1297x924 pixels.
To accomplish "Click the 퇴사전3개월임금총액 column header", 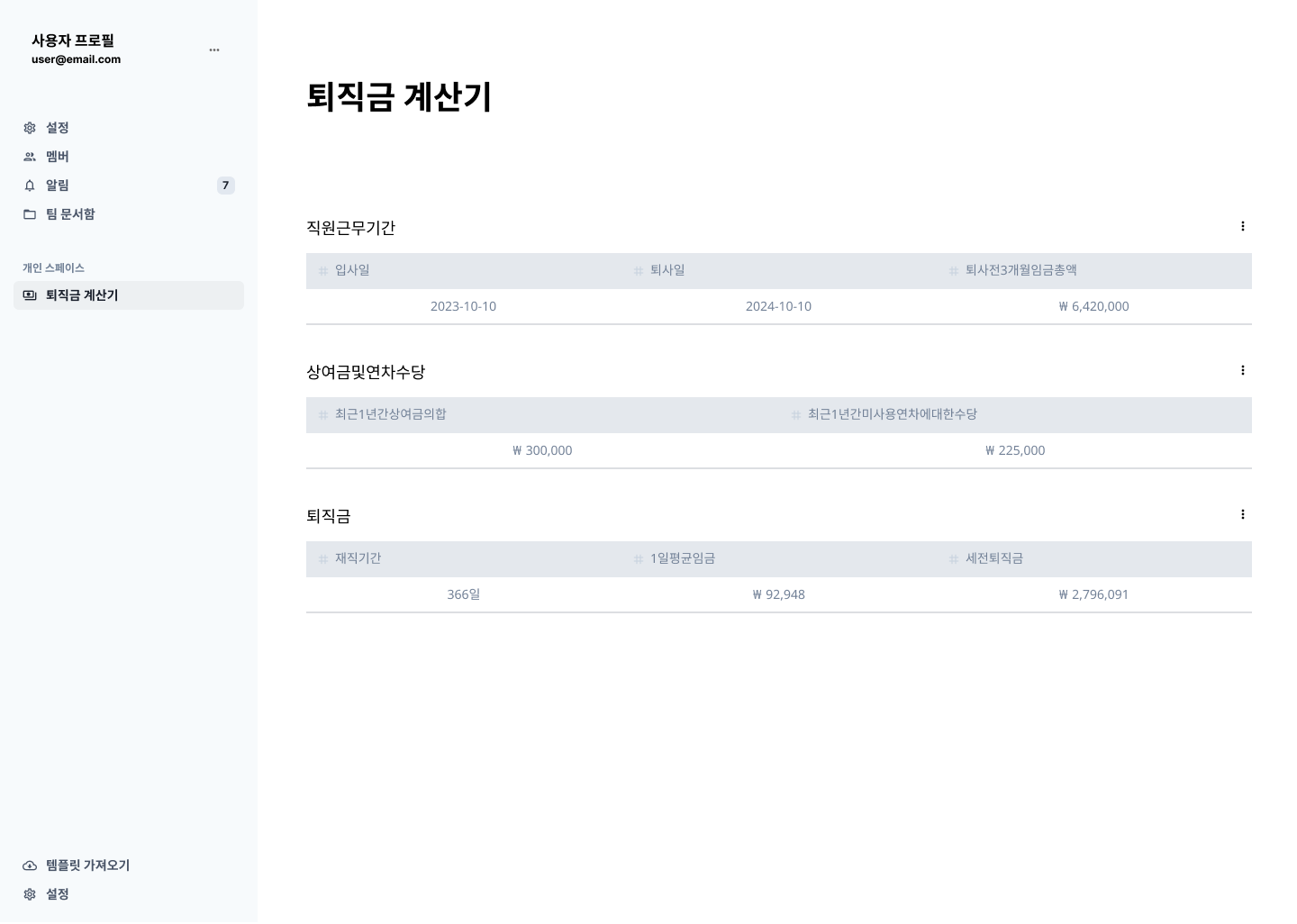I will click(x=1094, y=271).
